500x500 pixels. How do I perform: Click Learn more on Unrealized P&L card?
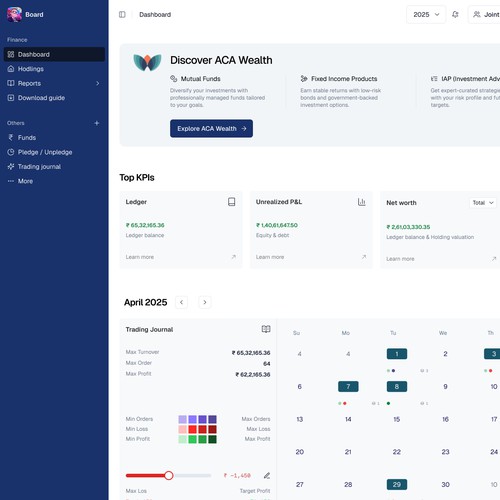270,257
